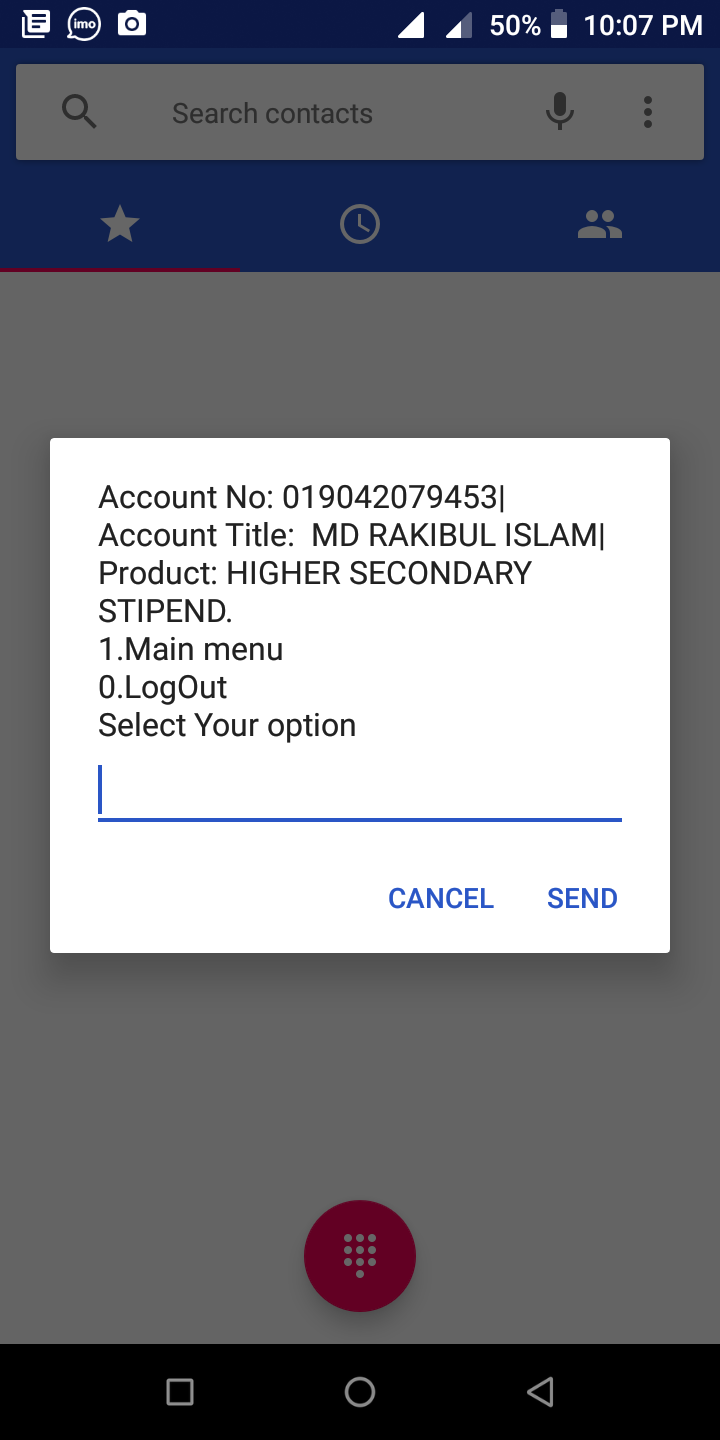
Task: Switch to the favorites star tab
Action: (120, 224)
